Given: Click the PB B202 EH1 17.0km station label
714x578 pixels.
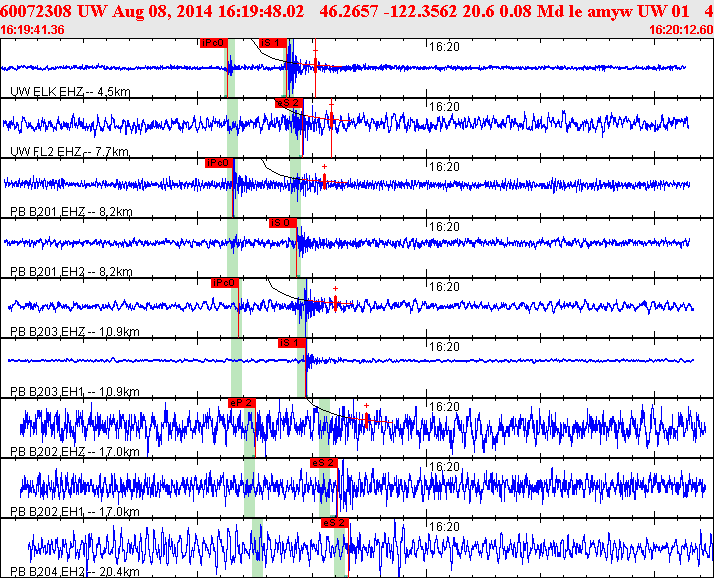Looking at the screenshot, I should 75,511.
